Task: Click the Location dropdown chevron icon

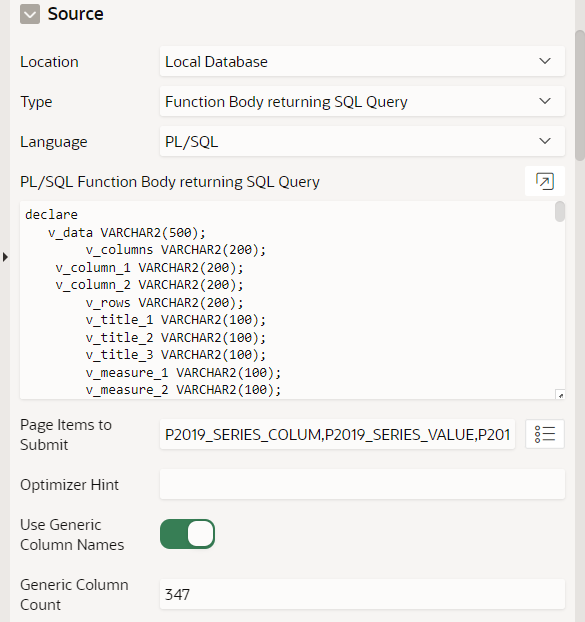Action: click(x=545, y=61)
